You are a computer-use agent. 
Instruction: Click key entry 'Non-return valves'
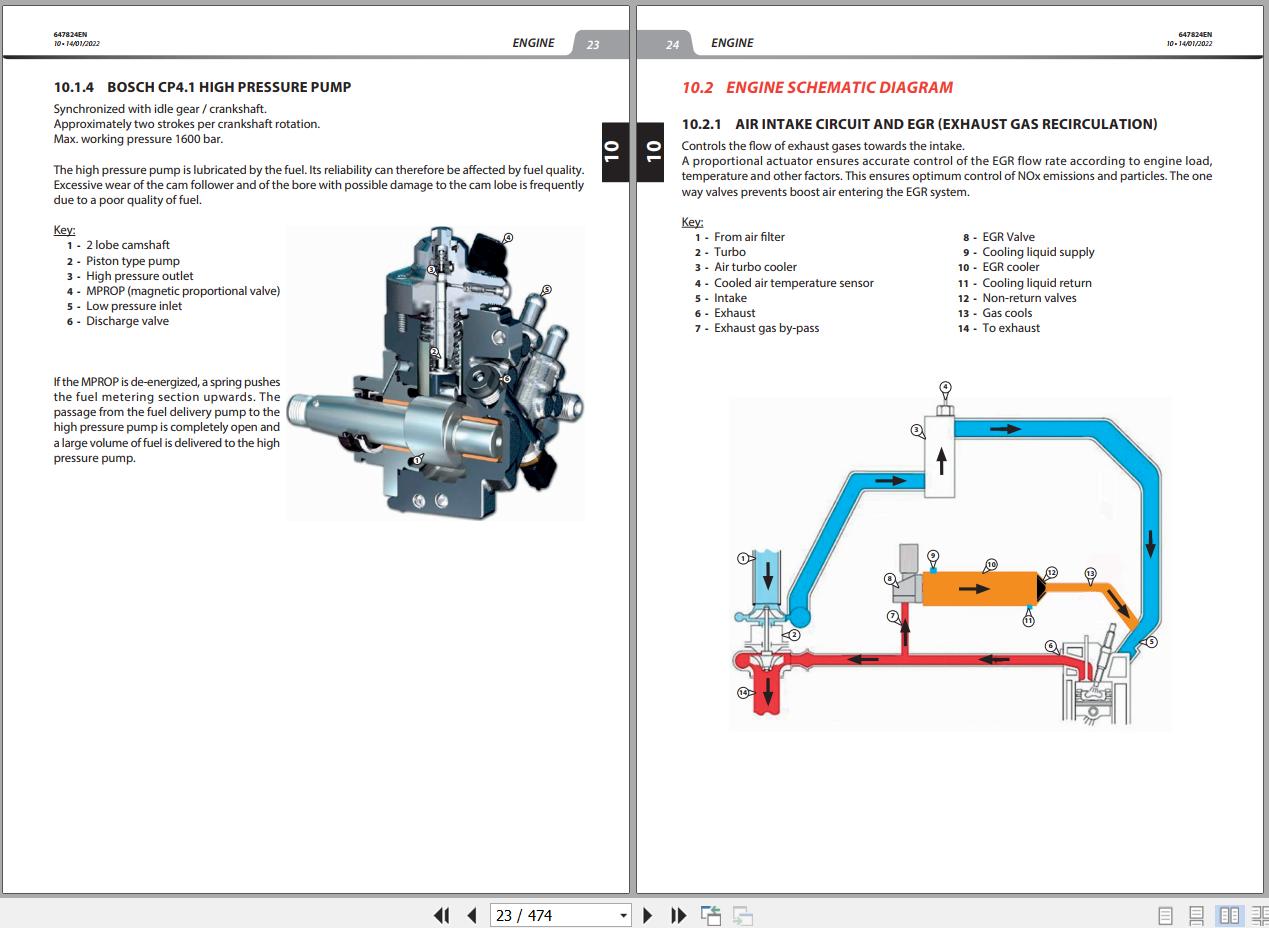click(1029, 298)
